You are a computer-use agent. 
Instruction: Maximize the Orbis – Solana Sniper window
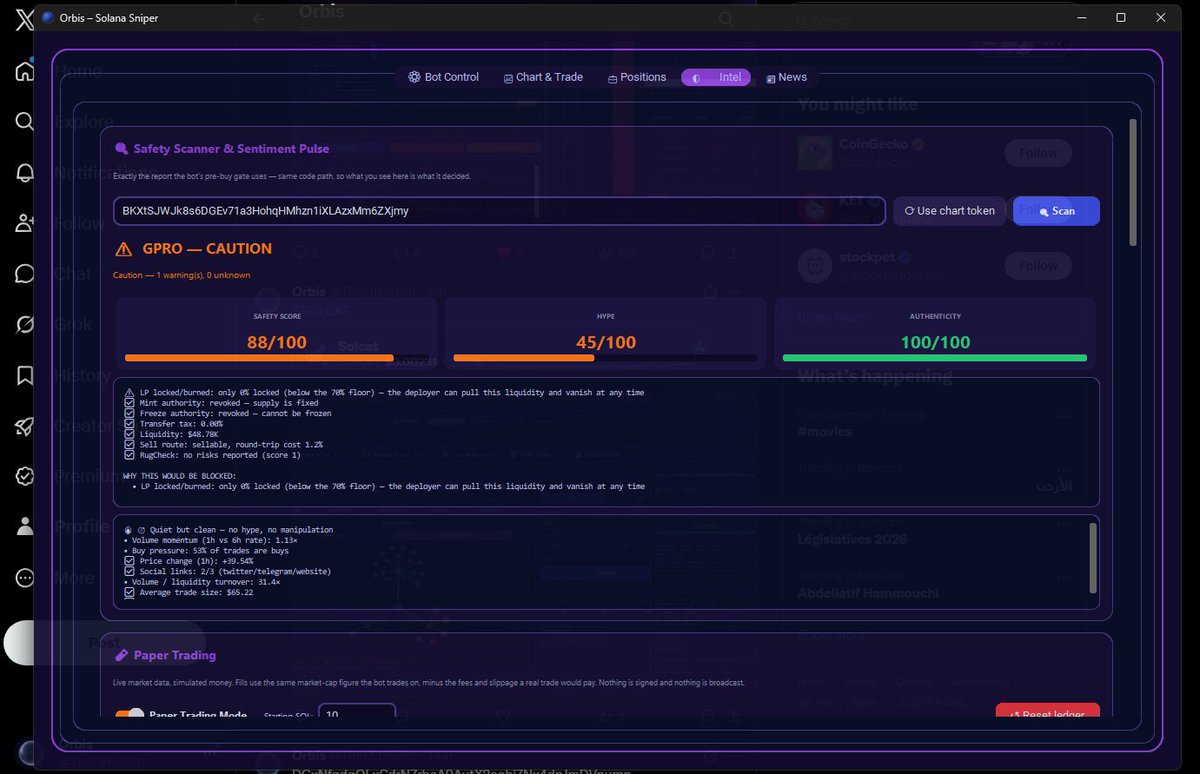pyautogui.click(x=1121, y=18)
